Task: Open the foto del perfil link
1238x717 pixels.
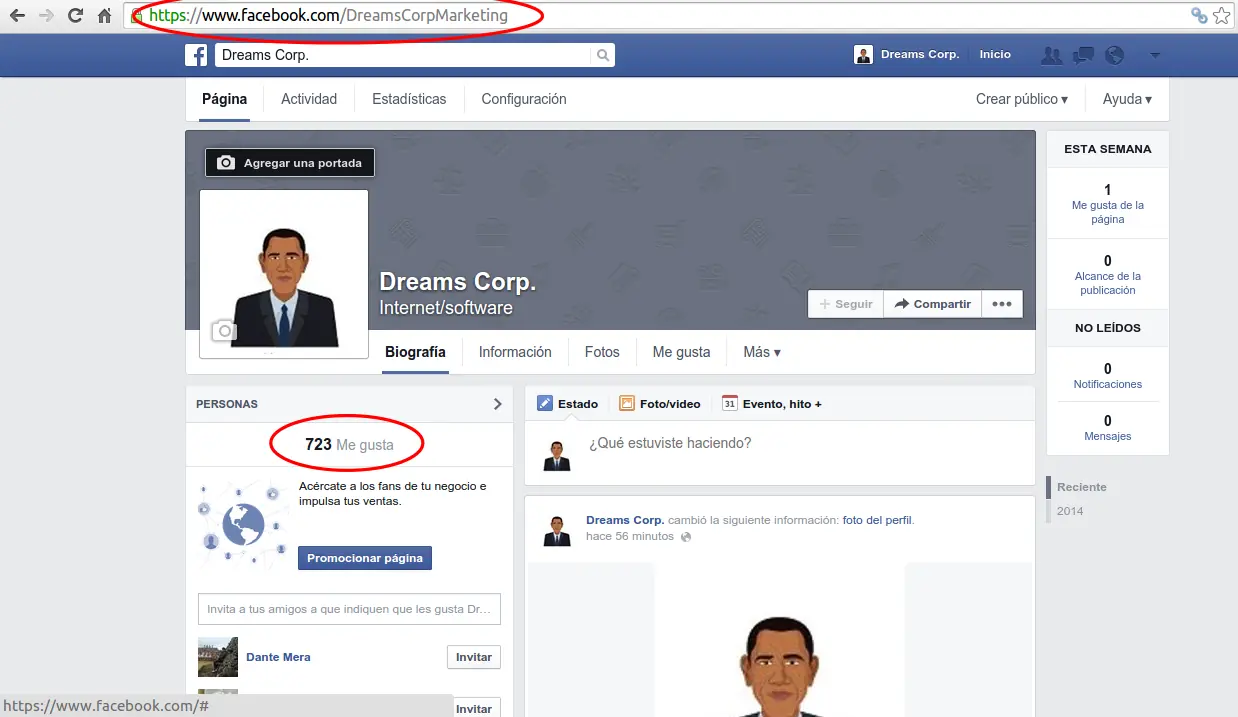Action: coord(878,520)
